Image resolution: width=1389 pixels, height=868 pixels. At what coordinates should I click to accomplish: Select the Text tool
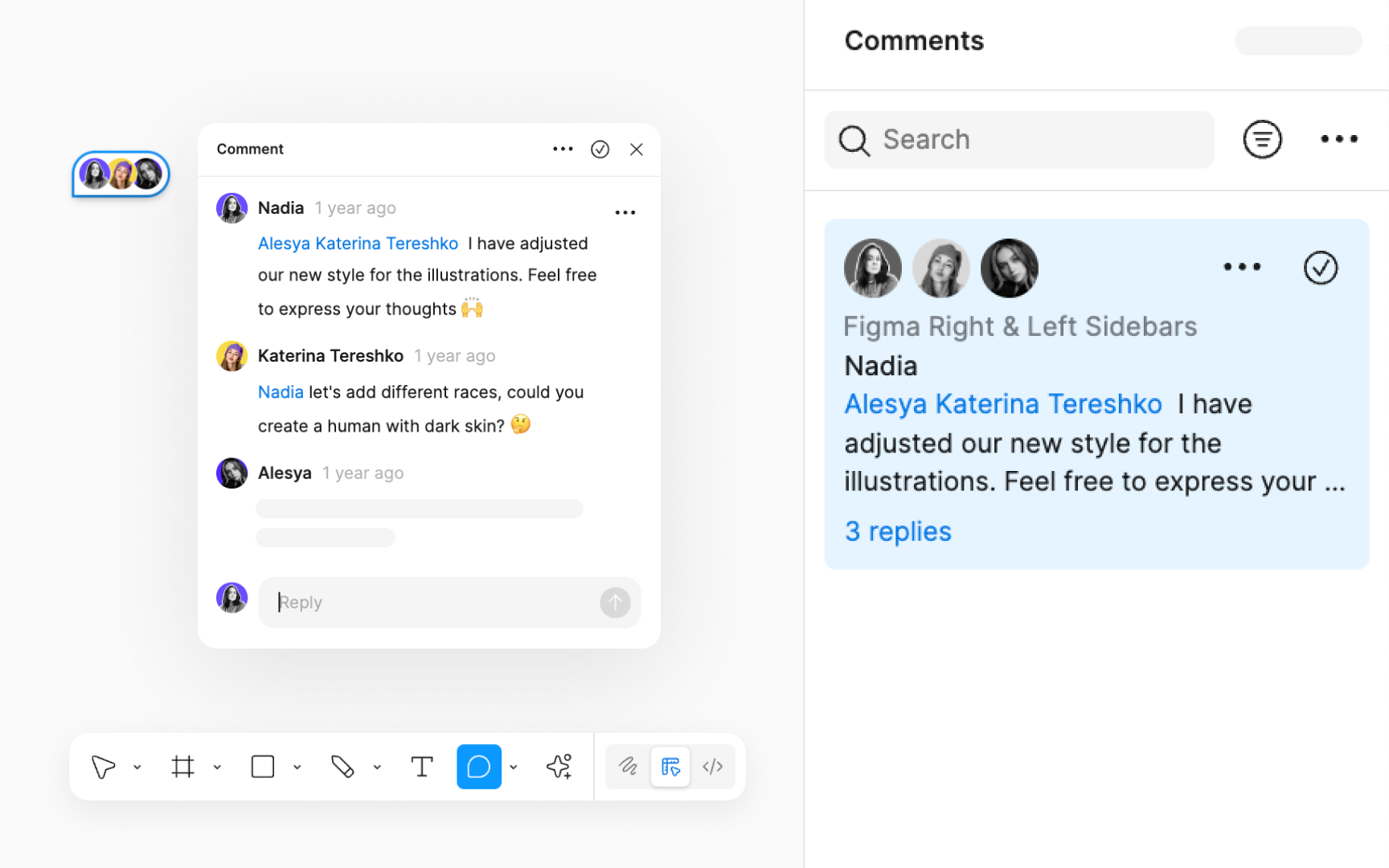(421, 767)
